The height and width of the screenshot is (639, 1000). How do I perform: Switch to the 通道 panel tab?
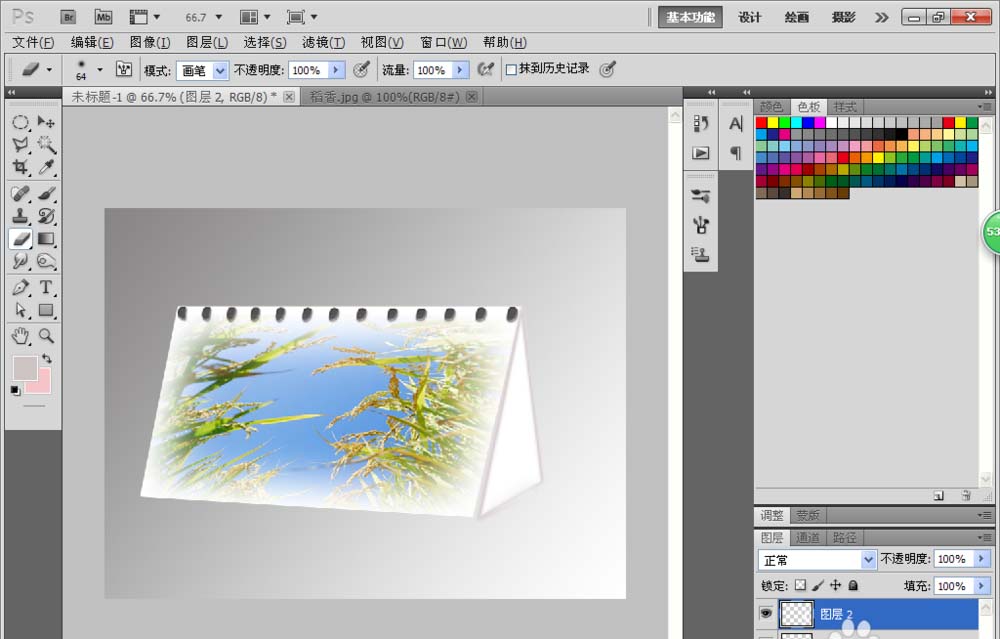coord(807,538)
